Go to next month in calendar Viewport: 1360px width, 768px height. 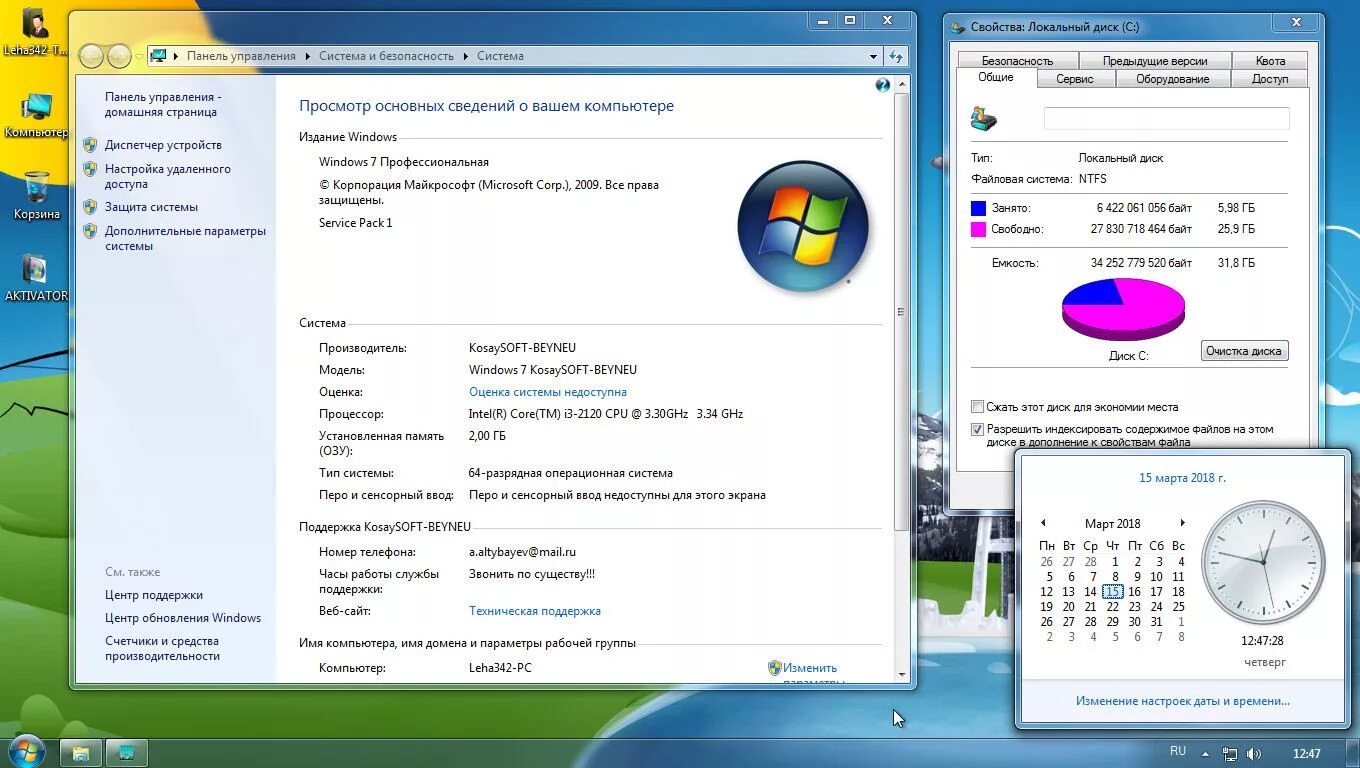(1182, 523)
